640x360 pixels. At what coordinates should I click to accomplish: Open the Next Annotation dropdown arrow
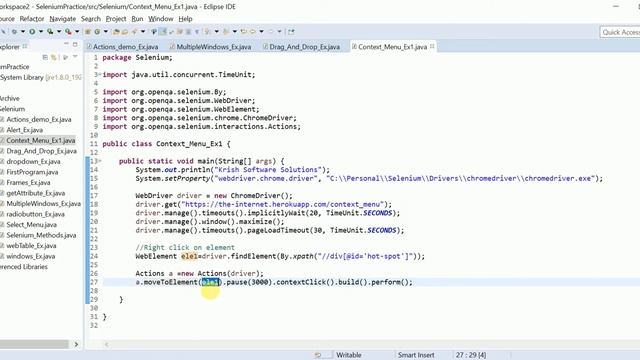coord(216,31)
